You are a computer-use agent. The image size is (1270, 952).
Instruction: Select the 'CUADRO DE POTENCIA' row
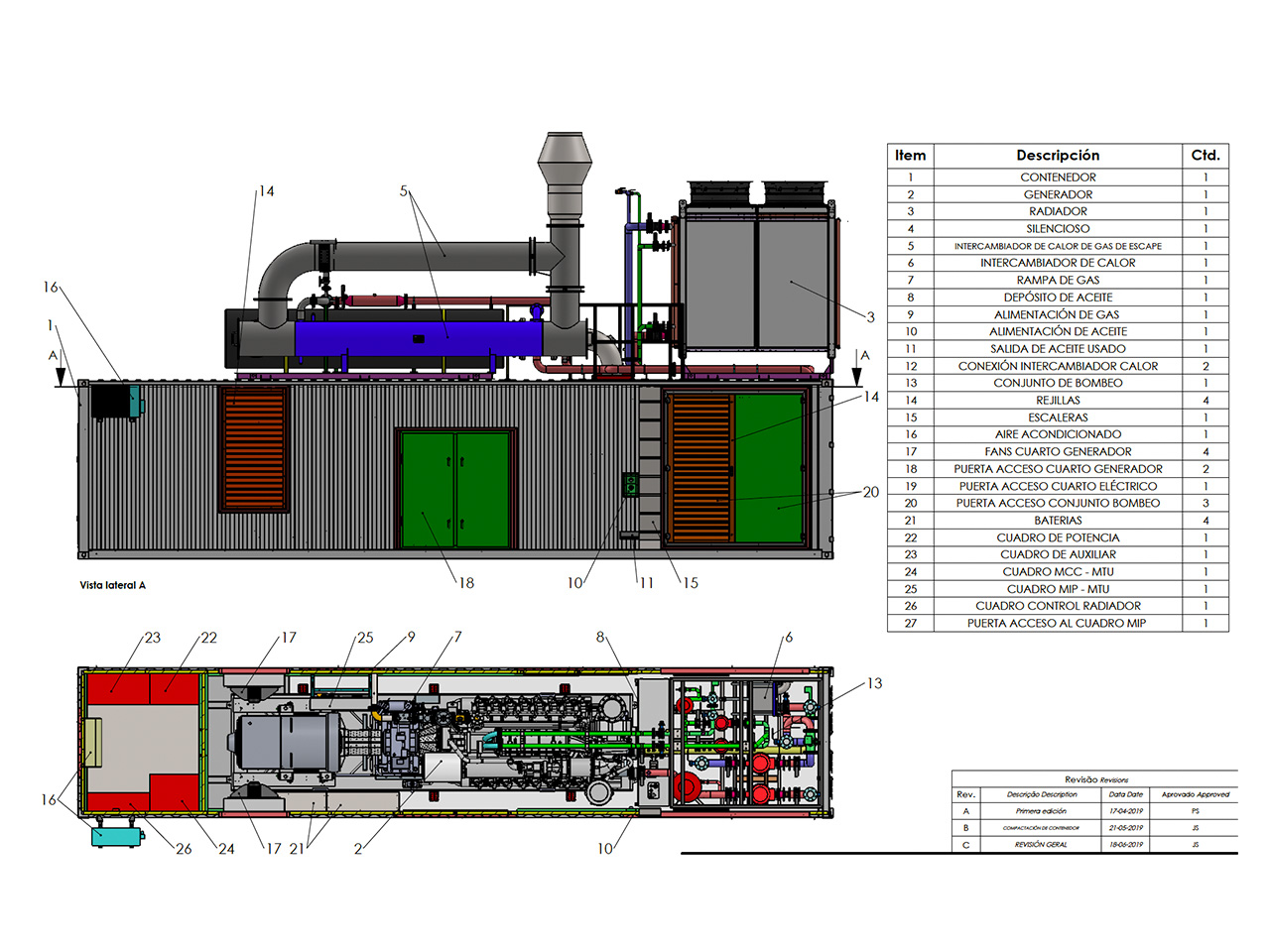tap(1058, 537)
